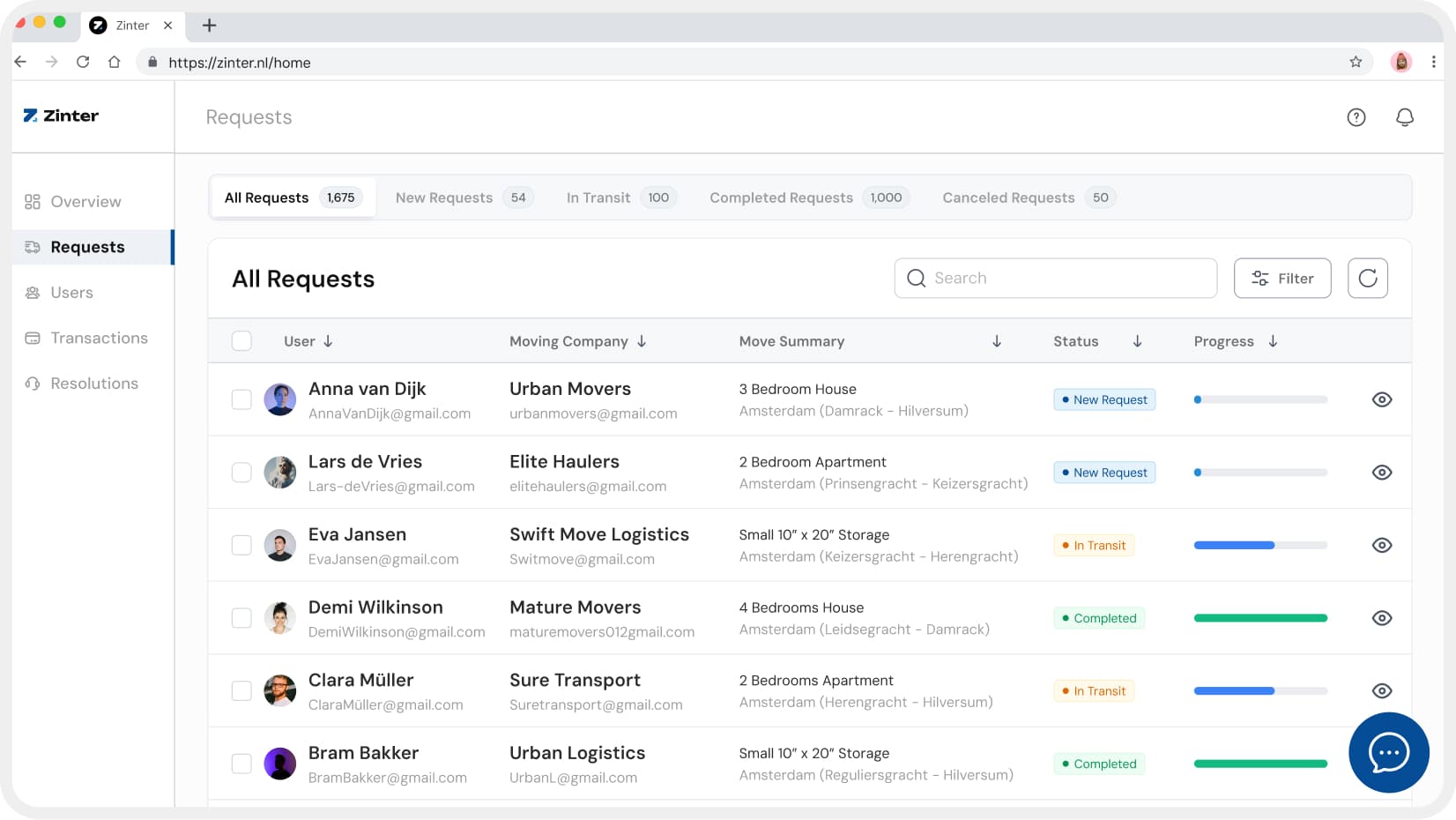Switch to the In Transit tab
The width and height of the screenshot is (1456, 820).
click(598, 198)
